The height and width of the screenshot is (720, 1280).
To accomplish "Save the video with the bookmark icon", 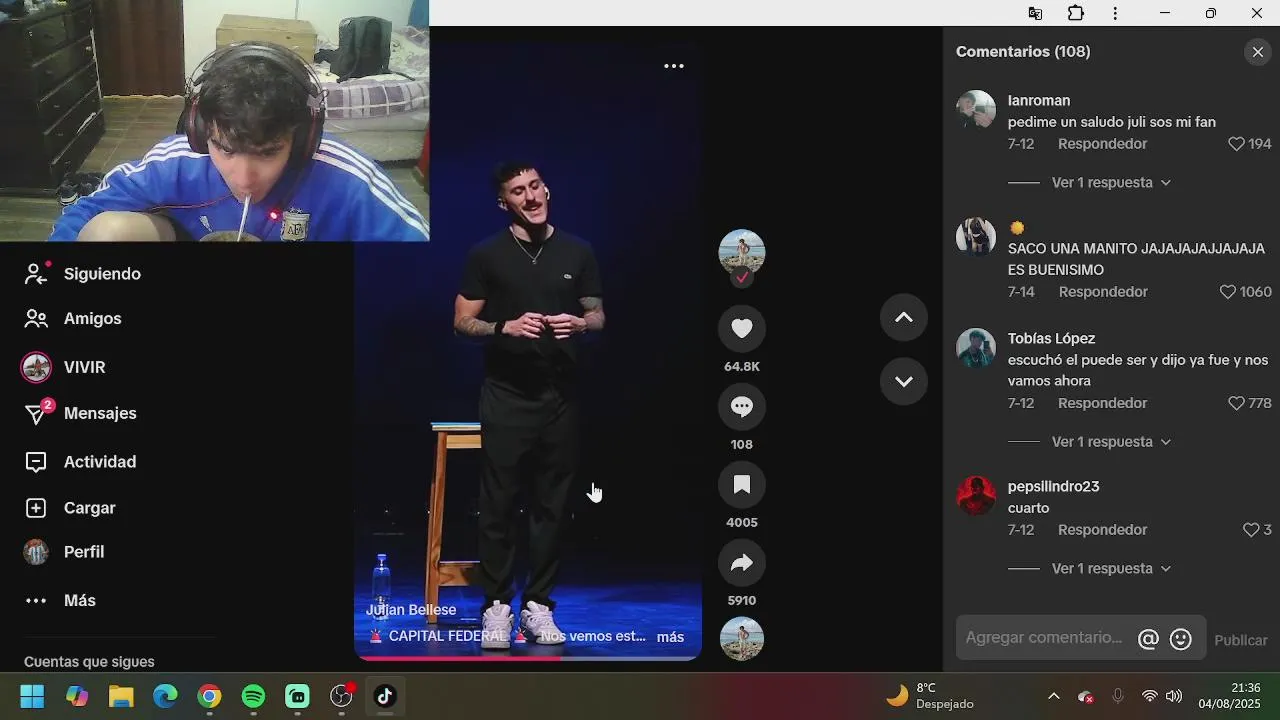I will click(x=742, y=484).
